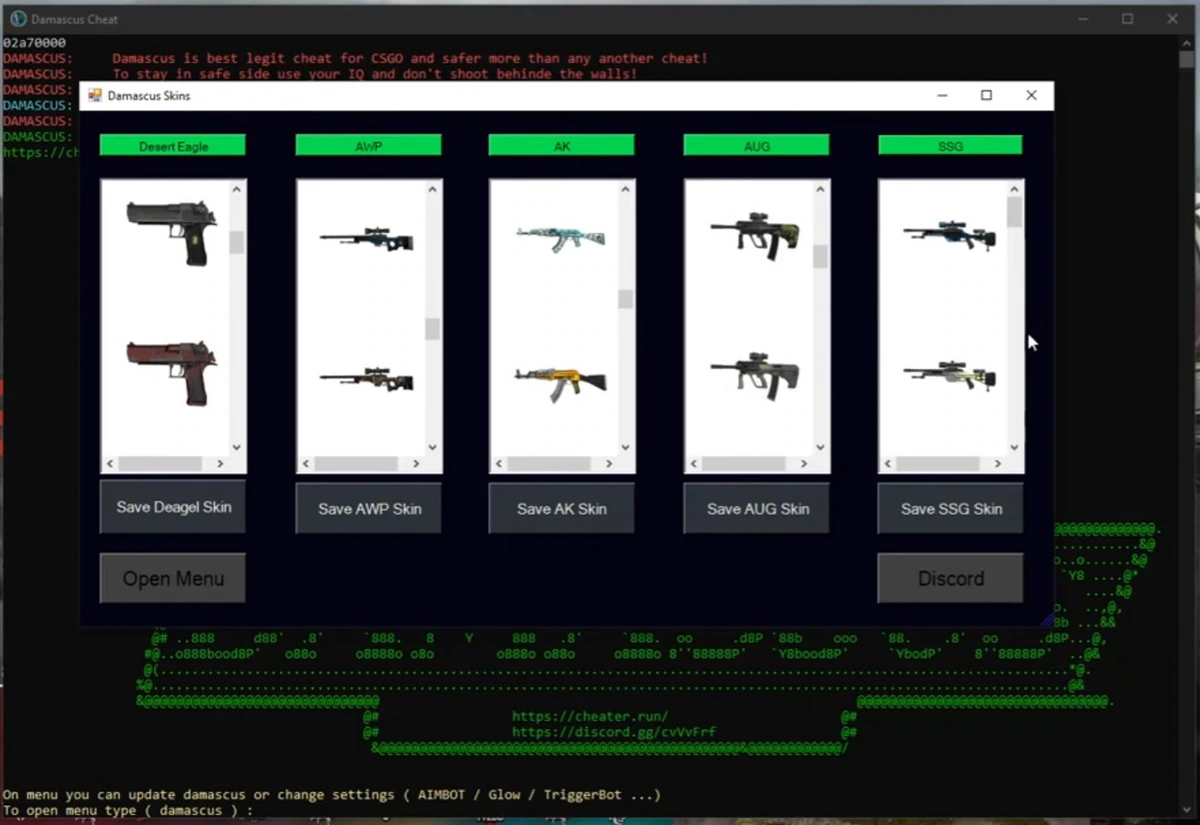Click left arrow of AUG horizontal scrollbar
Viewport: 1200px width, 825px height.
[695, 464]
